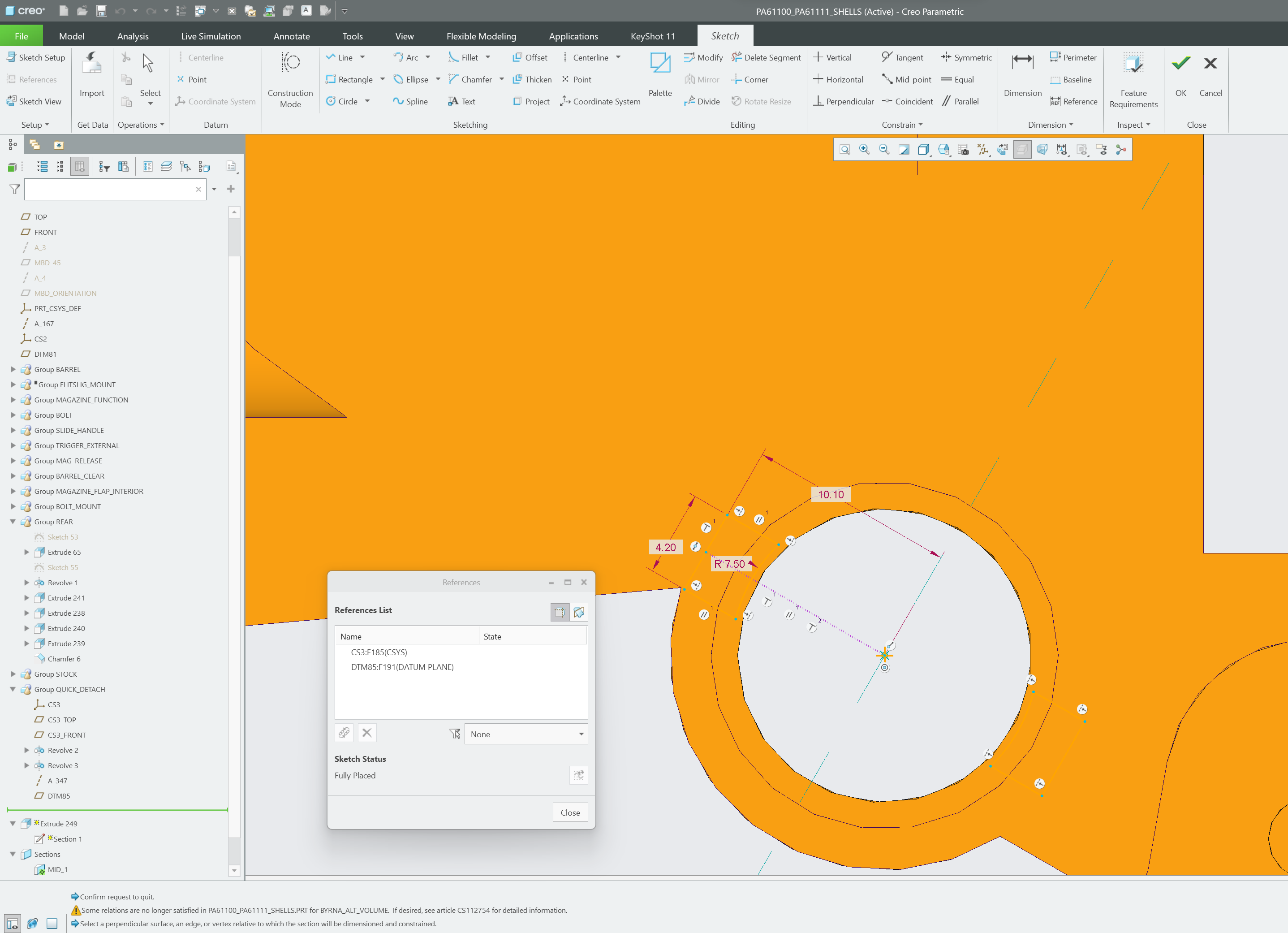The image size is (1288, 933).
Task: Switch references selection mode in References dialog
Action: [579, 612]
